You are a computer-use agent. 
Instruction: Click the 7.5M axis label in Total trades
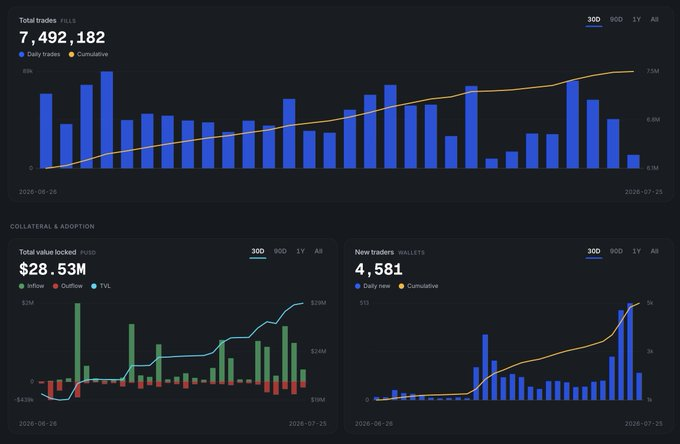[x=653, y=71]
